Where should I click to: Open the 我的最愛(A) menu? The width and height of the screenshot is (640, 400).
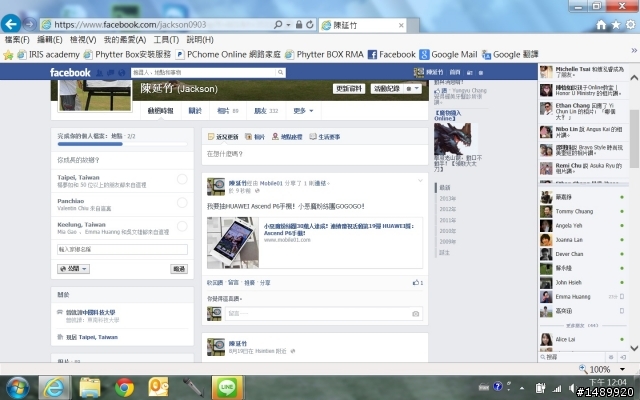[125, 40]
